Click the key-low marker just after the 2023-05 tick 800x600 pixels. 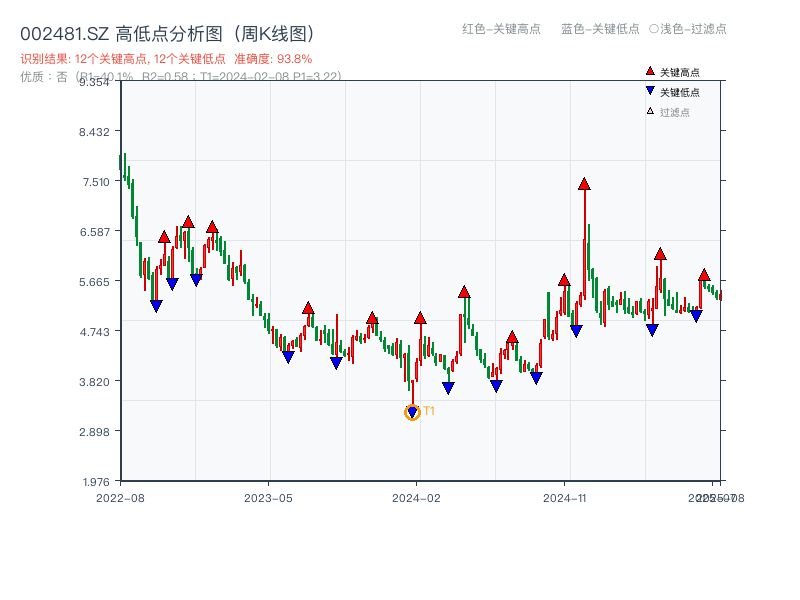(x=288, y=357)
